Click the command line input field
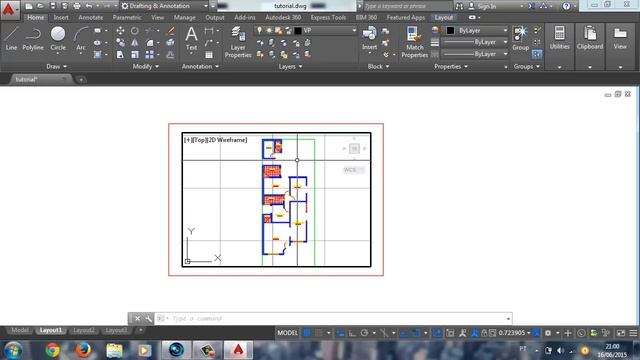The width and height of the screenshot is (640, 360). [333, 318]
